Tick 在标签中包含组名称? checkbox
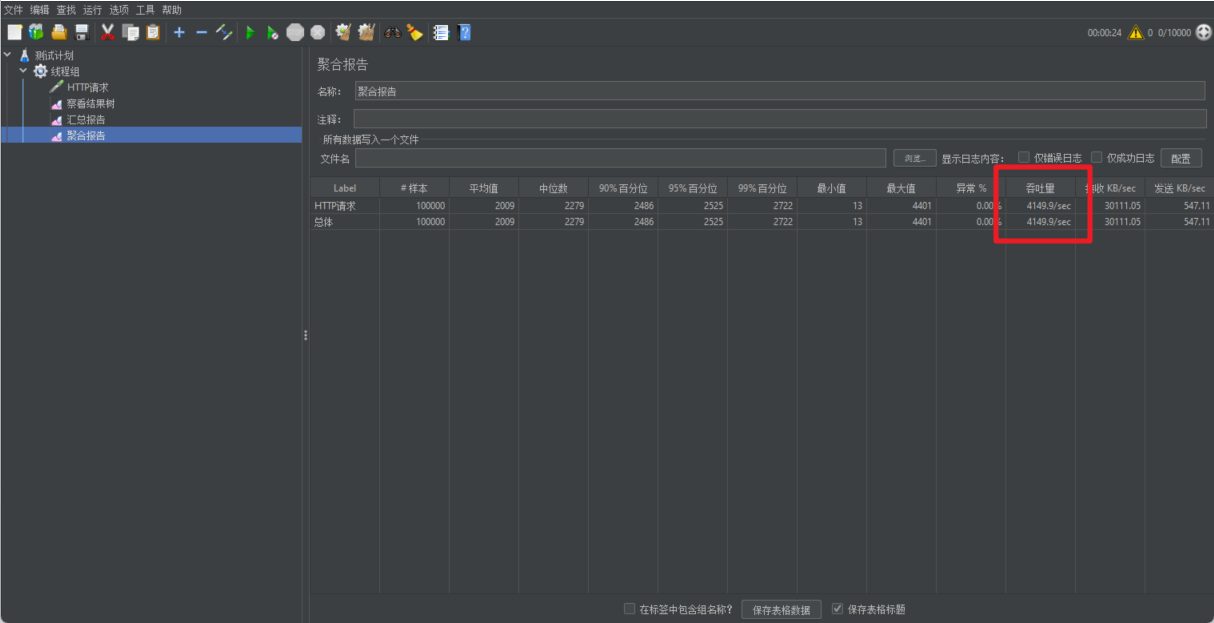 pos(629,608)
